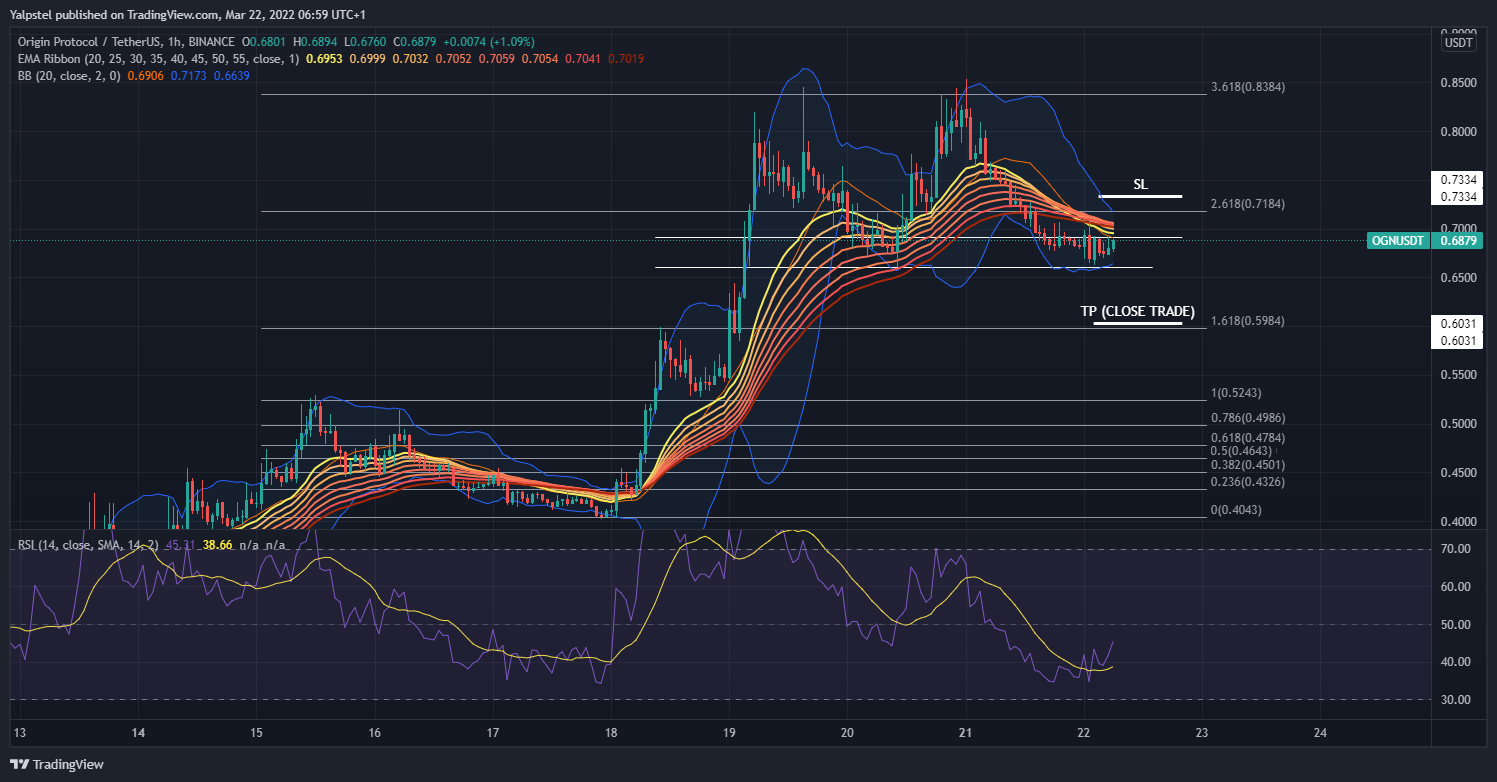The height and width of the screenshot is (782, 1497).
Task: Click Fibonacci label 0.382(0.4501)
Action: (x=1247, y=465)
